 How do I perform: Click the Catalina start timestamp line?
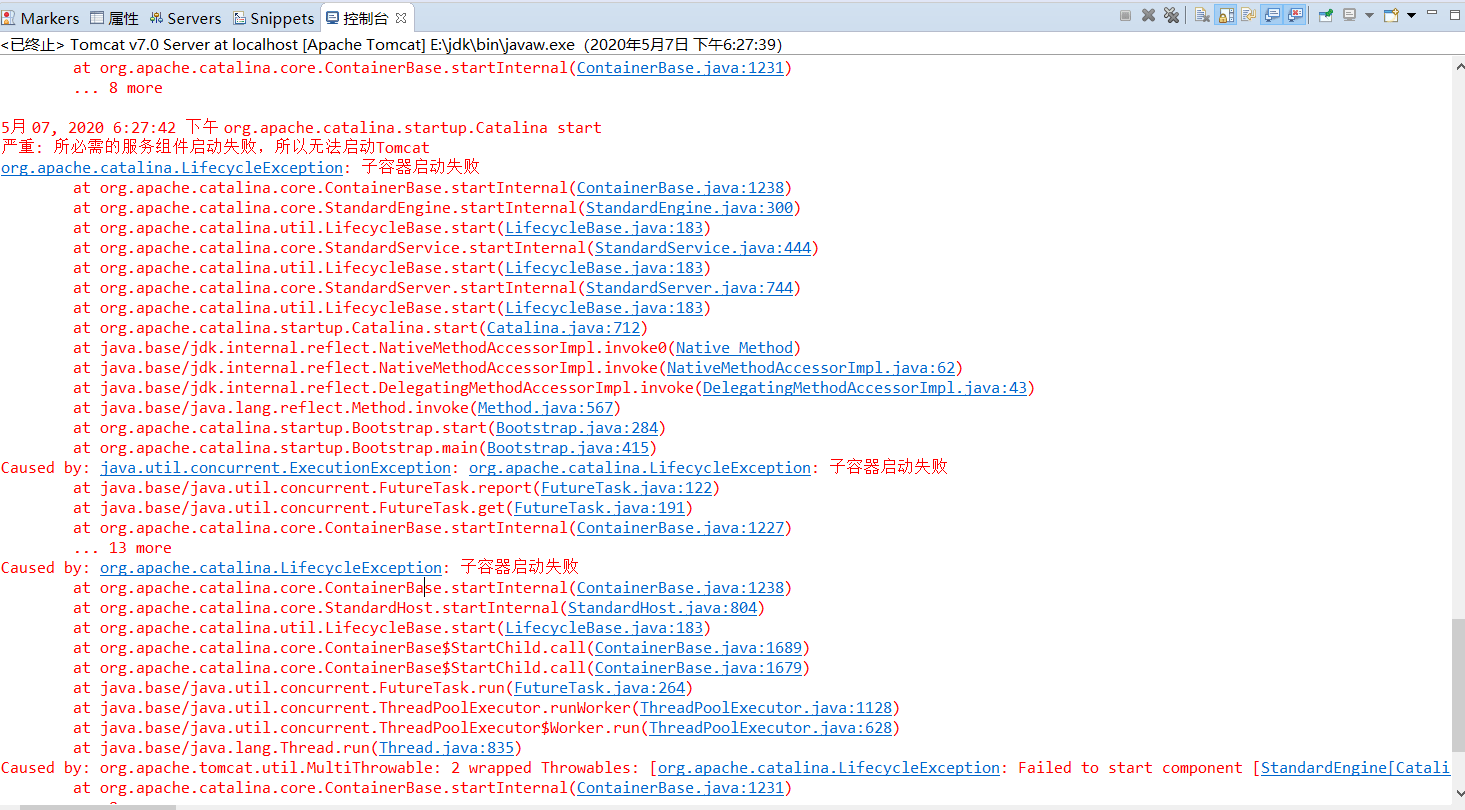coord(301,128)
